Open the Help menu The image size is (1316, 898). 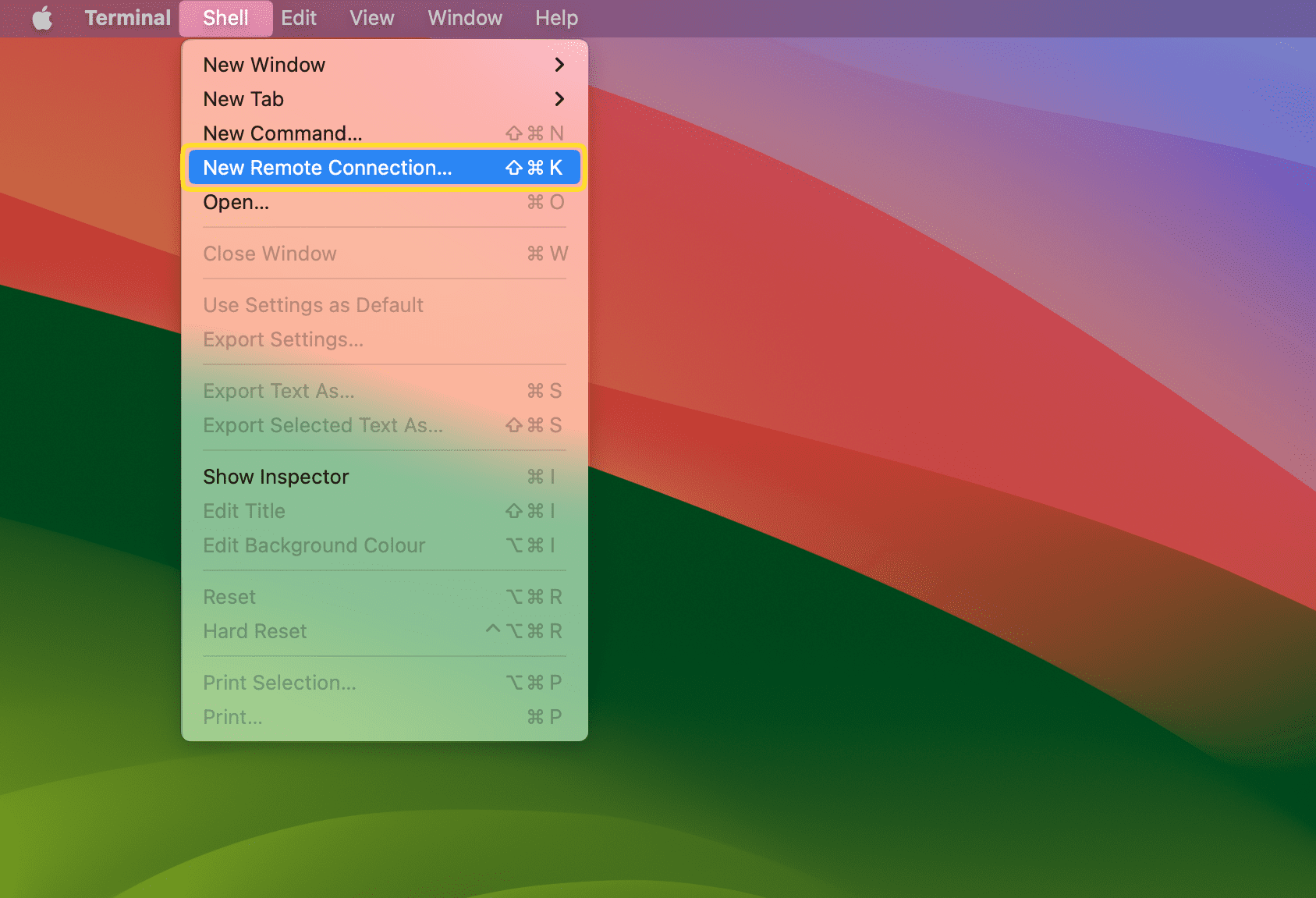[x=555, y=17]
